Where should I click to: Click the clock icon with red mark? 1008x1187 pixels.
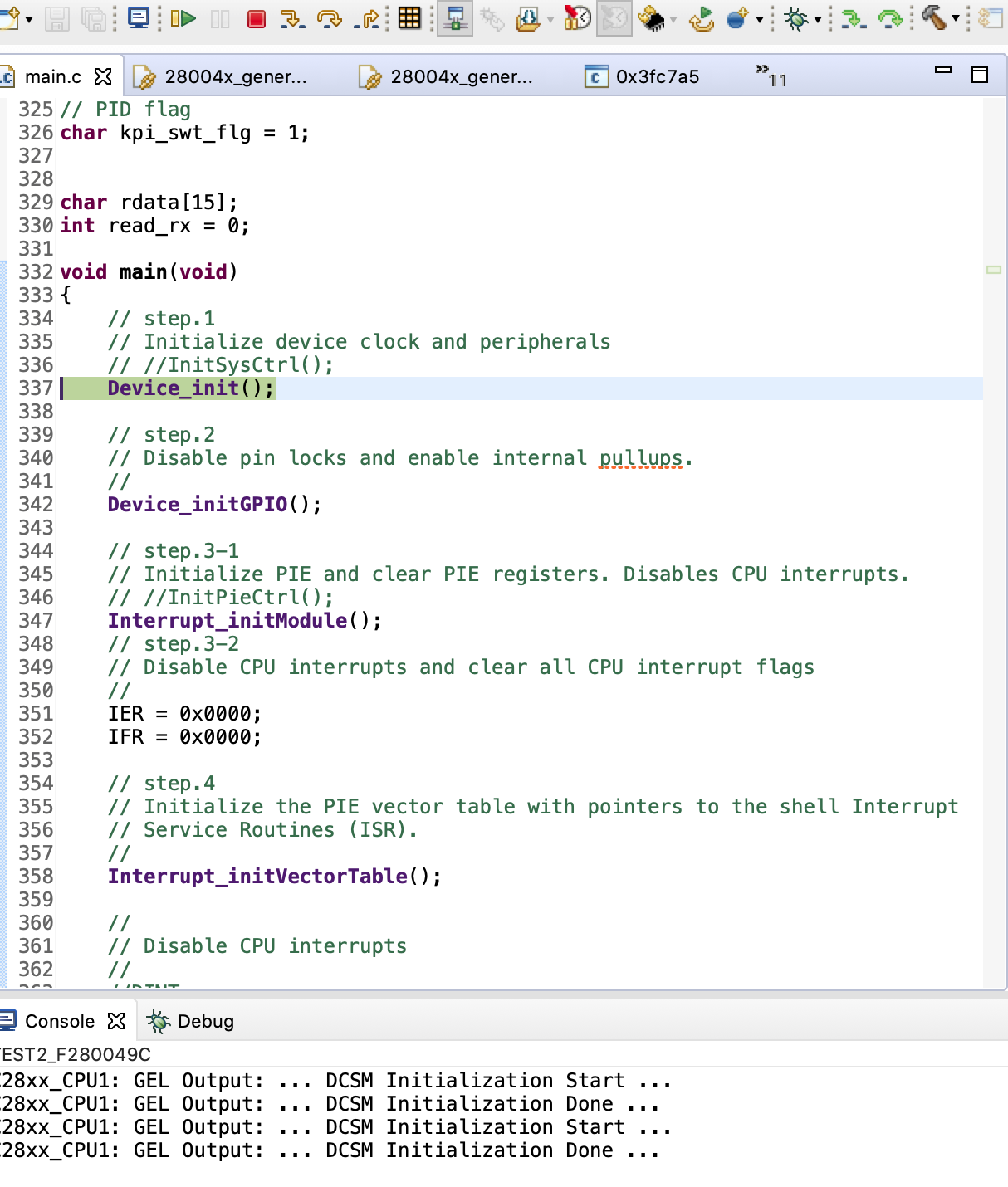(x=577, y=17)
